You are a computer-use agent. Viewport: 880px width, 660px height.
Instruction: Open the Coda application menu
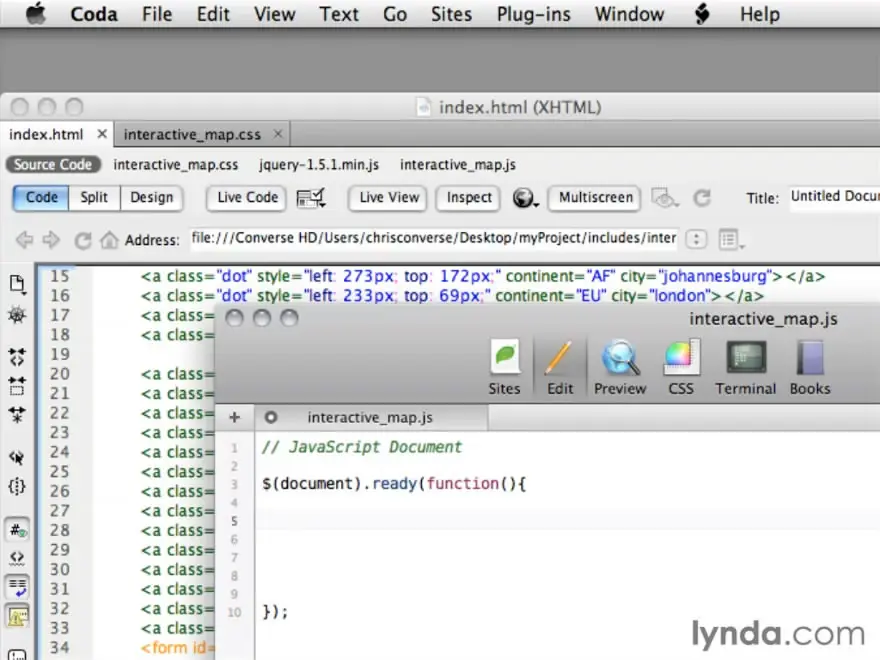[94, 13]
